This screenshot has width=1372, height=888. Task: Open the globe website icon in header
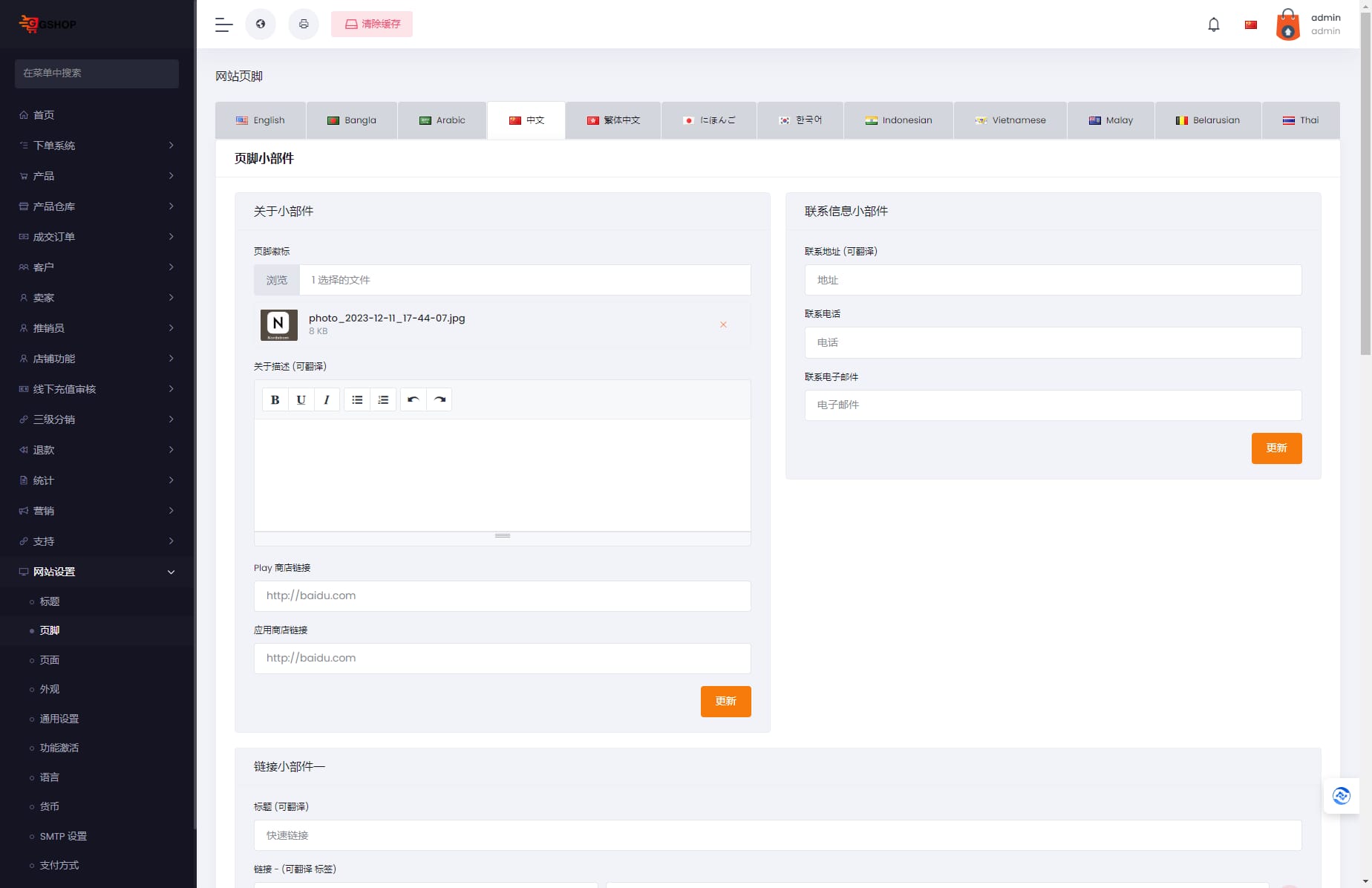tap(261, 25)
